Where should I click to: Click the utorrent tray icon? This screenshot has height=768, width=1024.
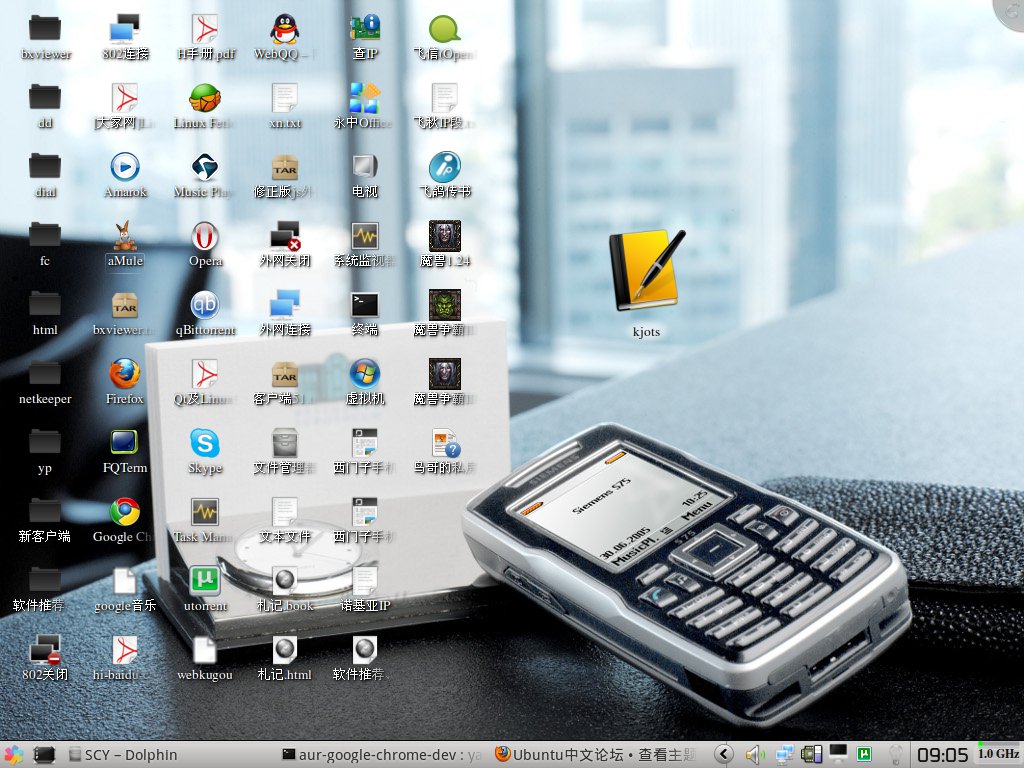[864, 755]
